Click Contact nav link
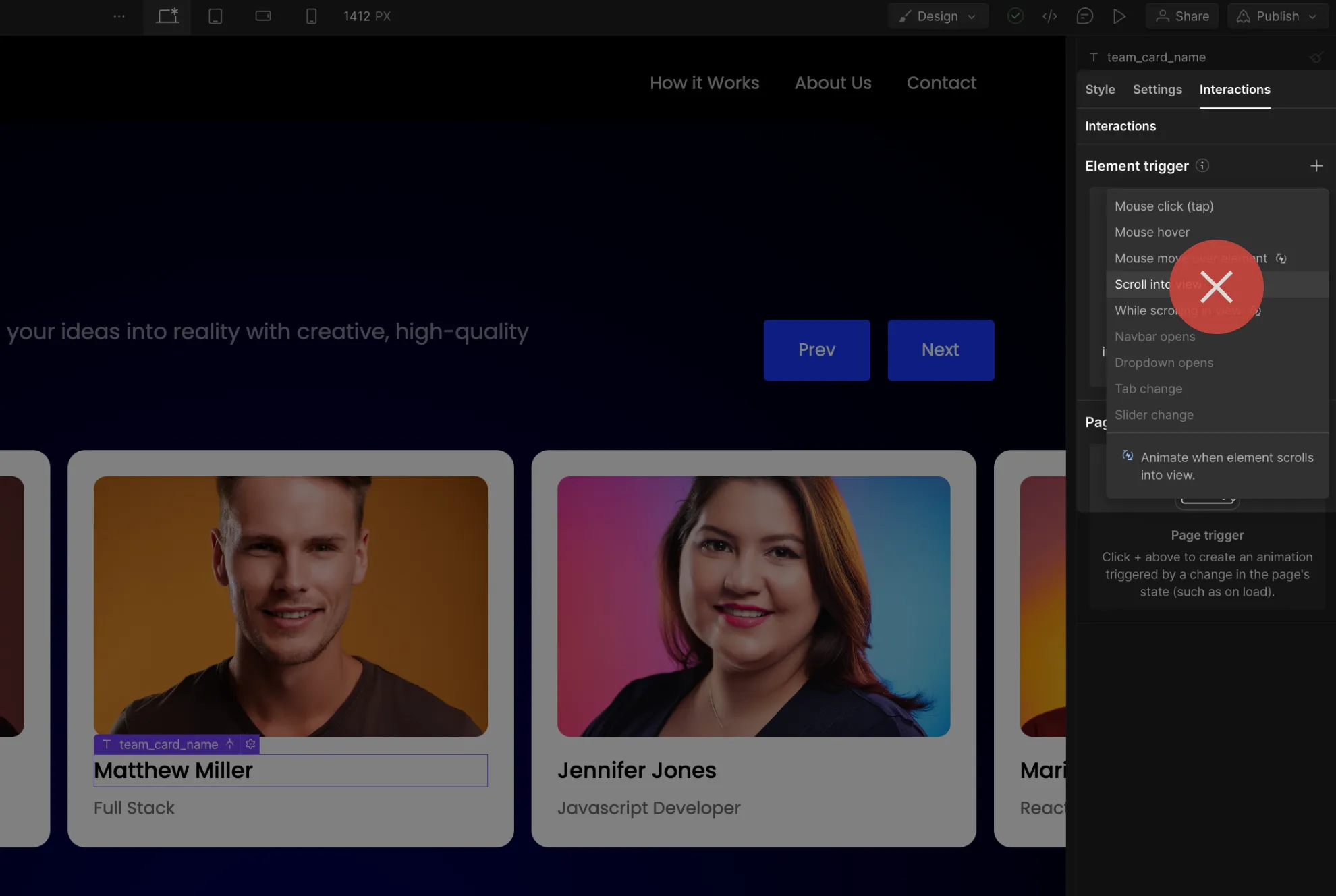 (x=941, y=83)
